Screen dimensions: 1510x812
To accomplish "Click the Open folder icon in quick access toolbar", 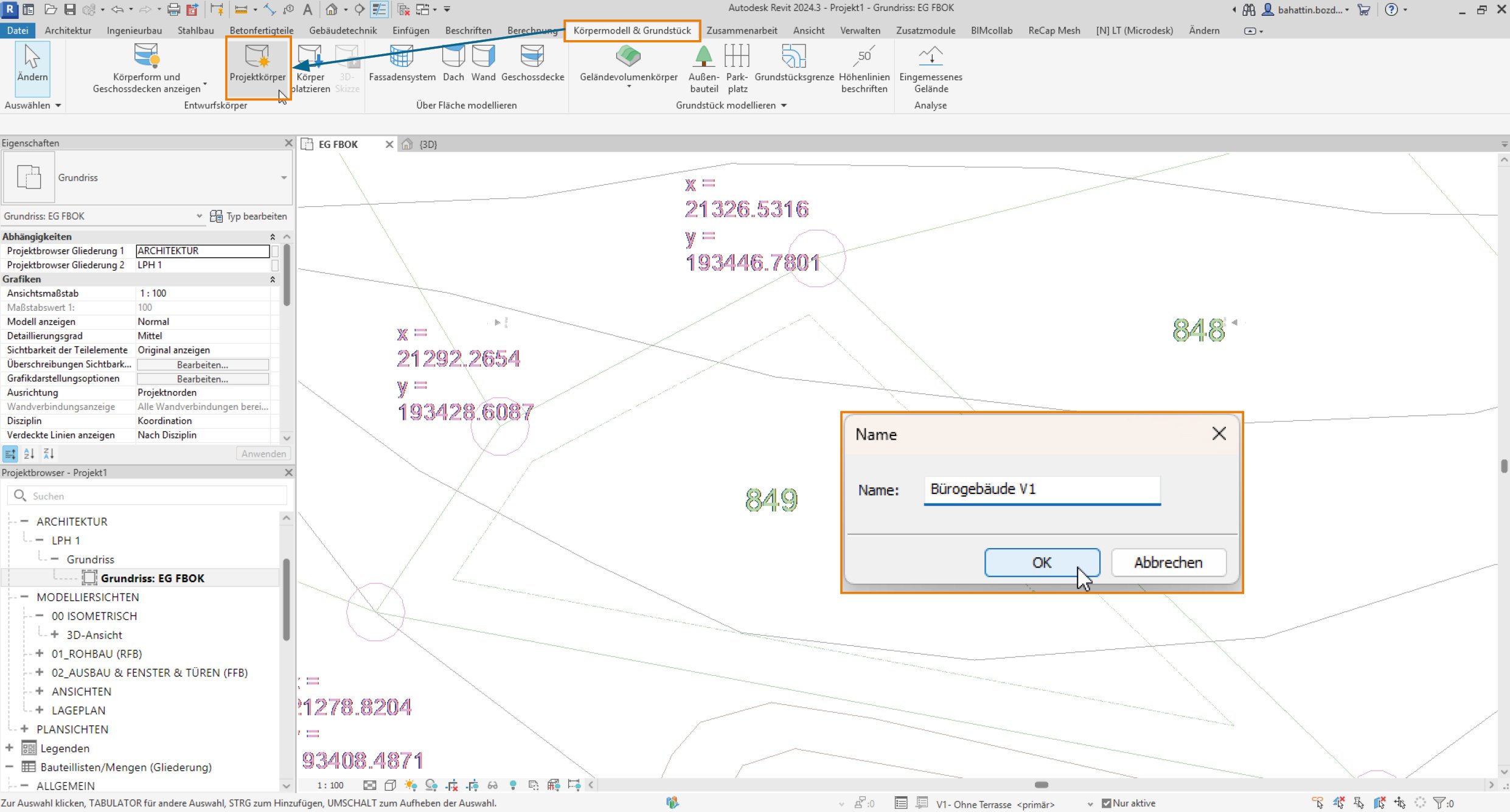I will (x=50, y=9).
